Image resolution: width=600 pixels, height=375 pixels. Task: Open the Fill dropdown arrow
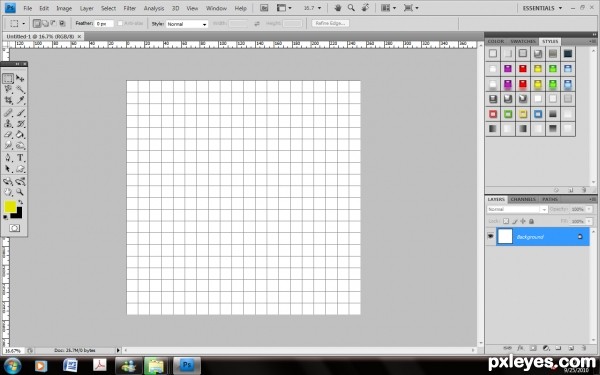click(589, 221)
